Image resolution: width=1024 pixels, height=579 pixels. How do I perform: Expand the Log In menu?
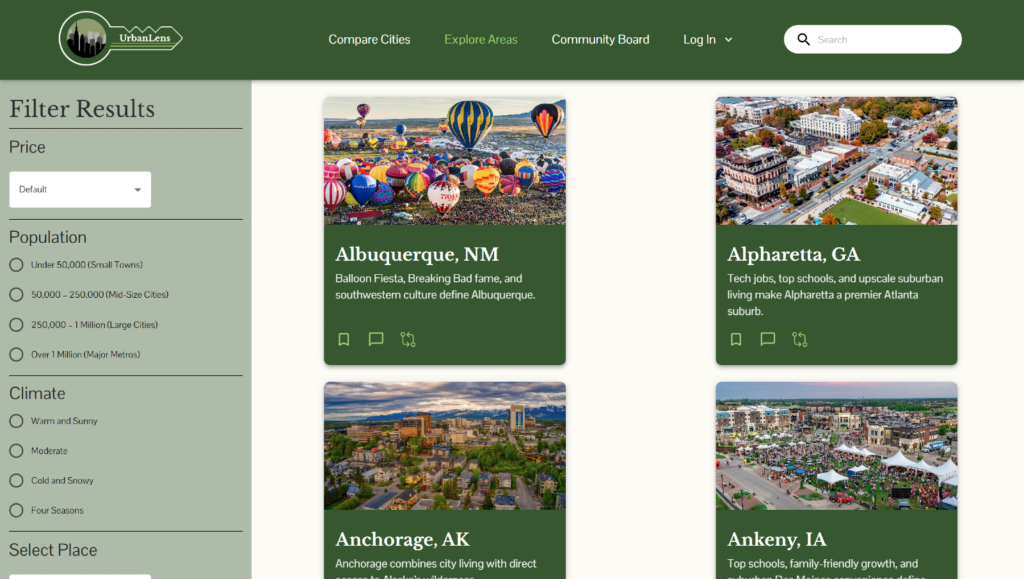tap(708, 40)
